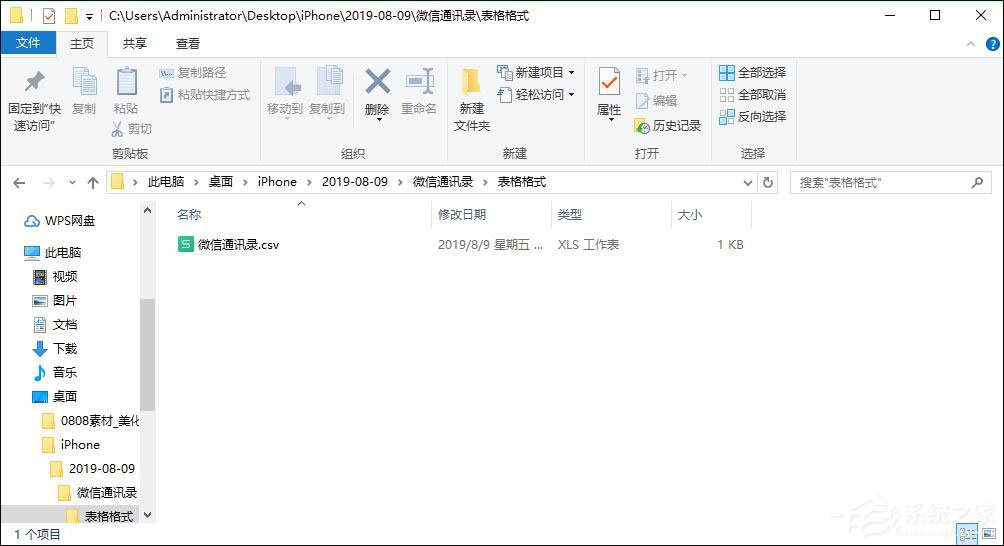Click Select none (全部取消)
Viewport: 1004px width, 546px height.
[752, 95]
